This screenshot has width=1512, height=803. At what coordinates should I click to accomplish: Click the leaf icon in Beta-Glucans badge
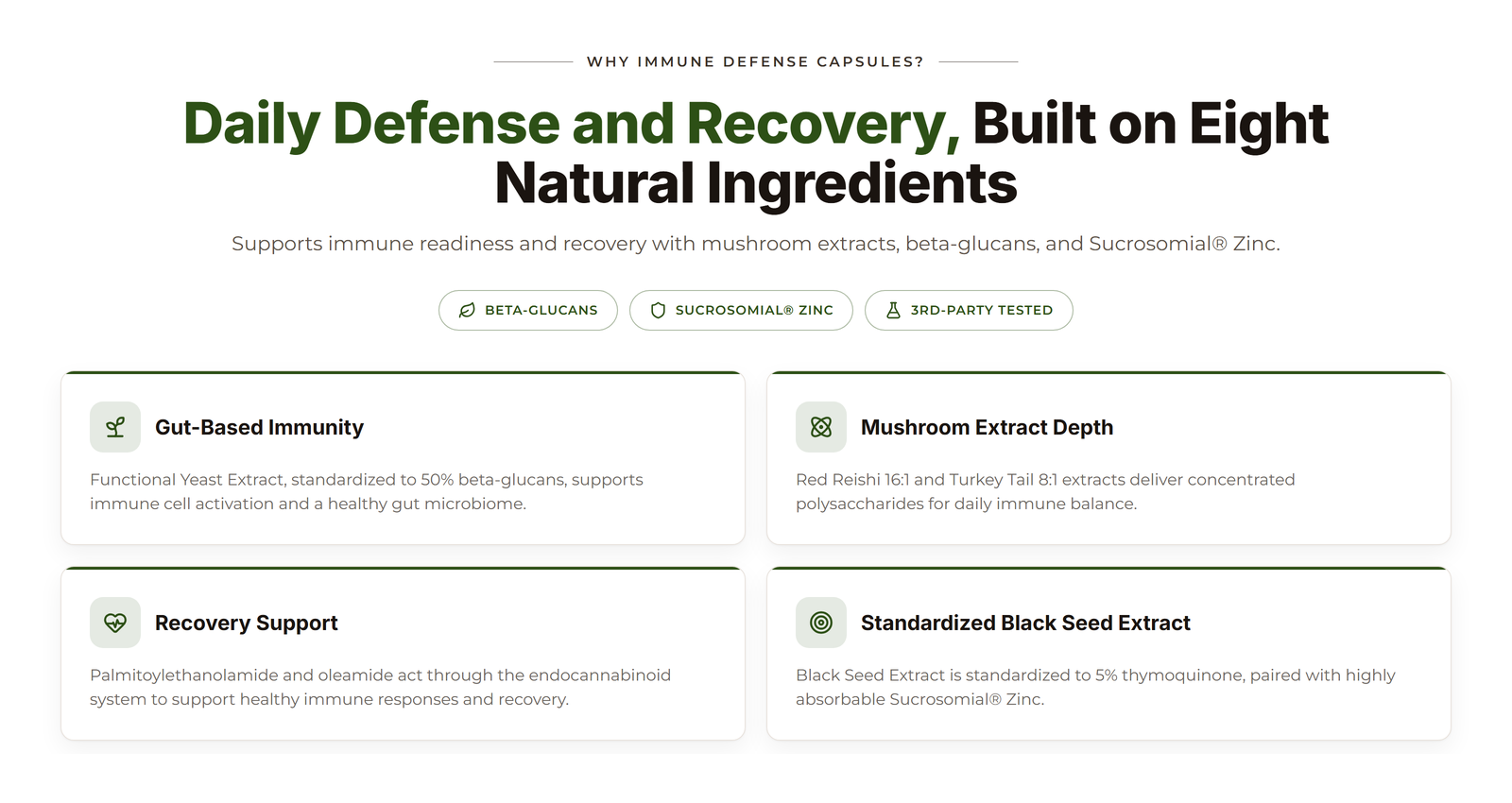point(467,310)
